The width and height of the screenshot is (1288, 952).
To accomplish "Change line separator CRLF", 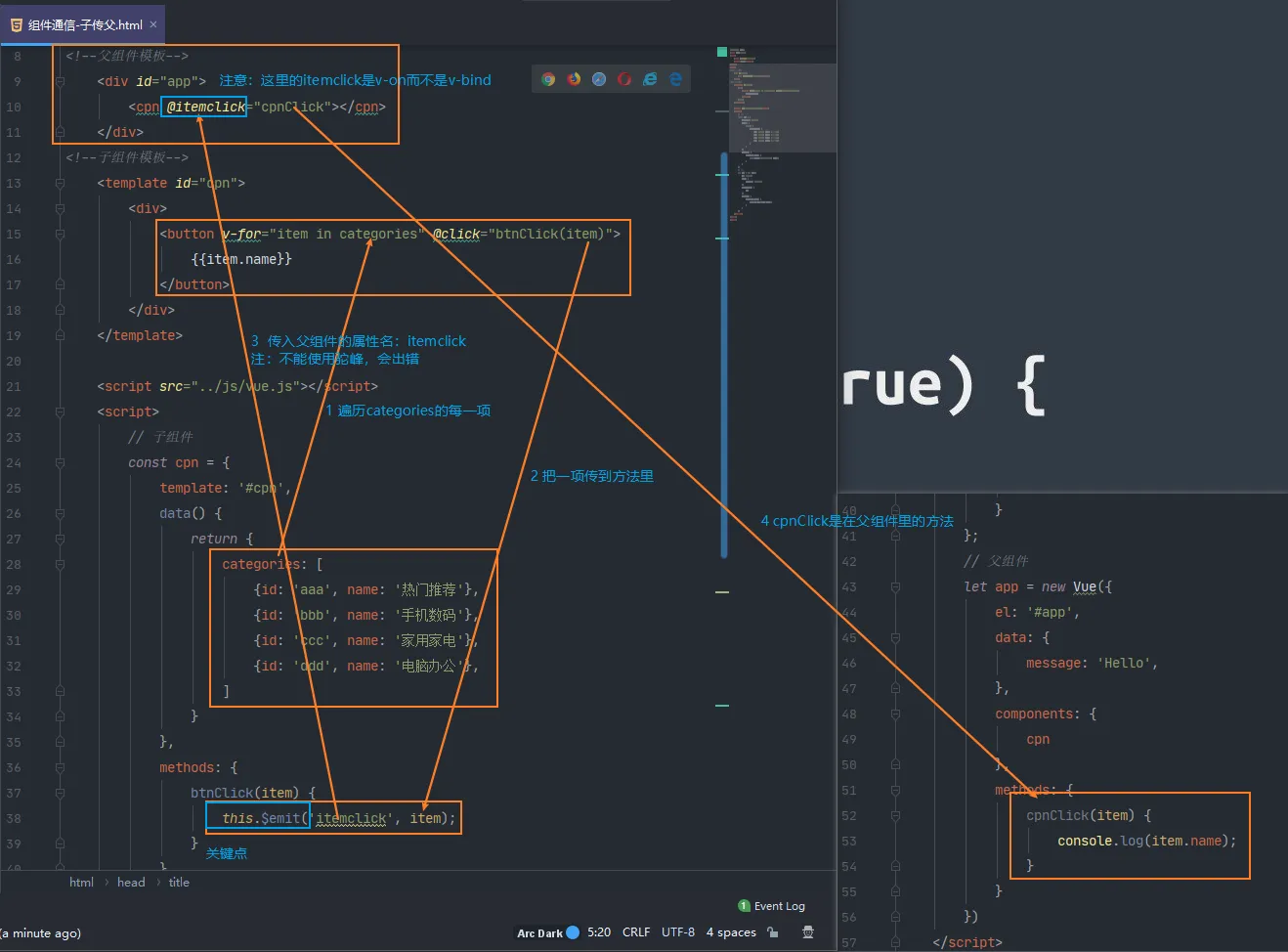I will (636, 932).
